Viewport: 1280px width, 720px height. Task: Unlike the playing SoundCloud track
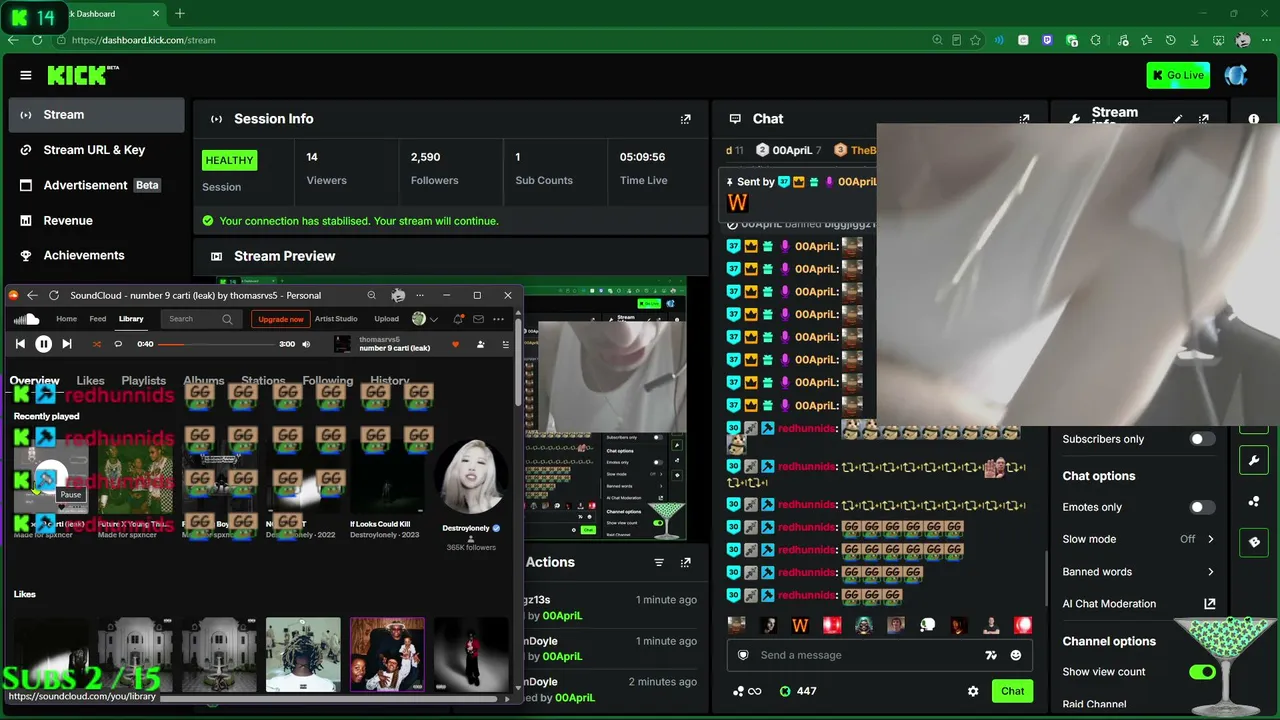click(x=455, y=344)
